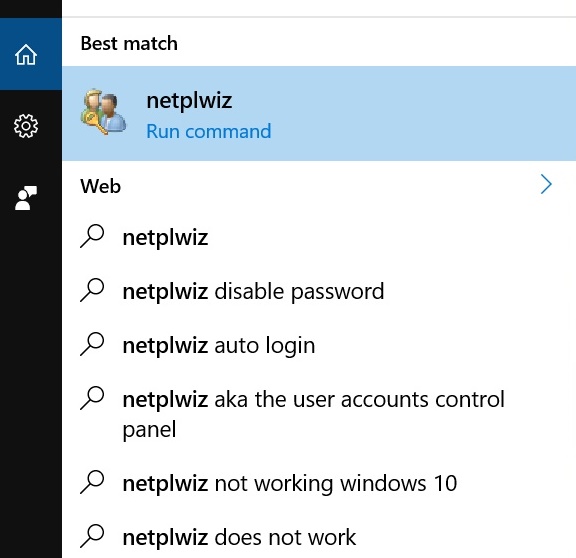This screenshot has width=576, height=558.
Task: Open the Home icon in sidebar
Action: [26, 54]
